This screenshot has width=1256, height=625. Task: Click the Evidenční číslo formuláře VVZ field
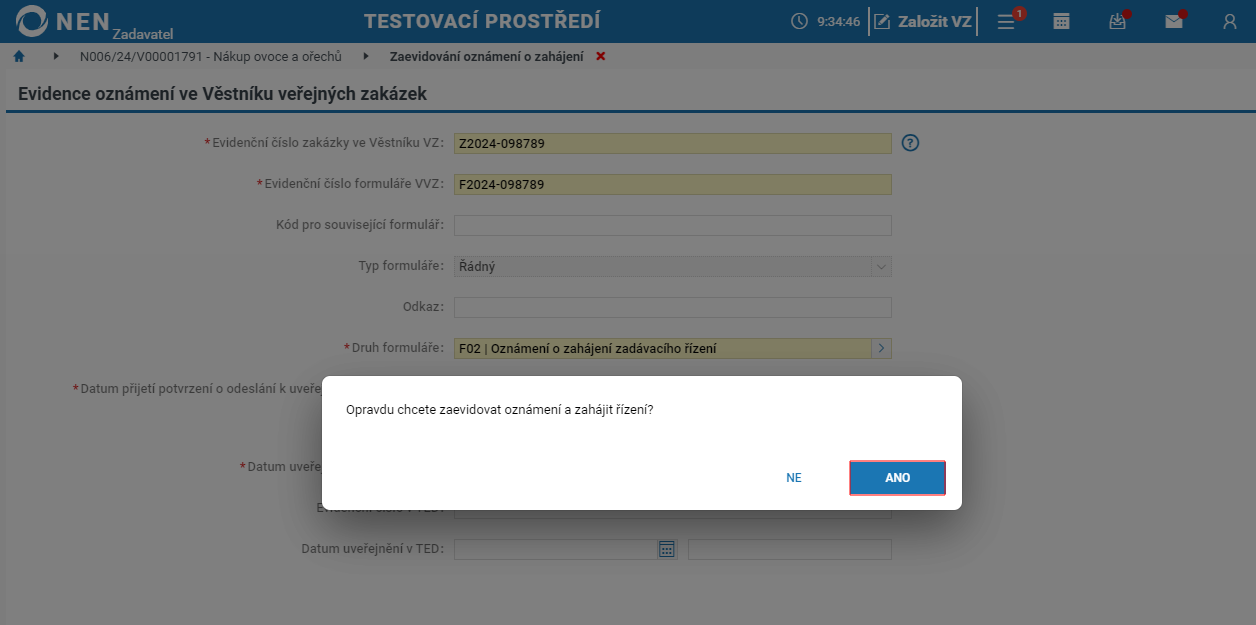[673, 184]
